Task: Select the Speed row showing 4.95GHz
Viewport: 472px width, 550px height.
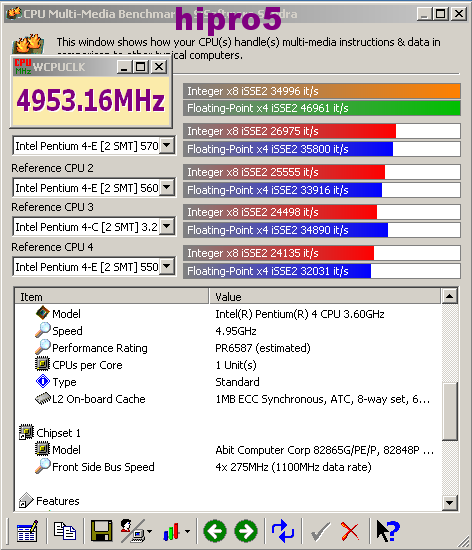Action: (x=228, y=330)
